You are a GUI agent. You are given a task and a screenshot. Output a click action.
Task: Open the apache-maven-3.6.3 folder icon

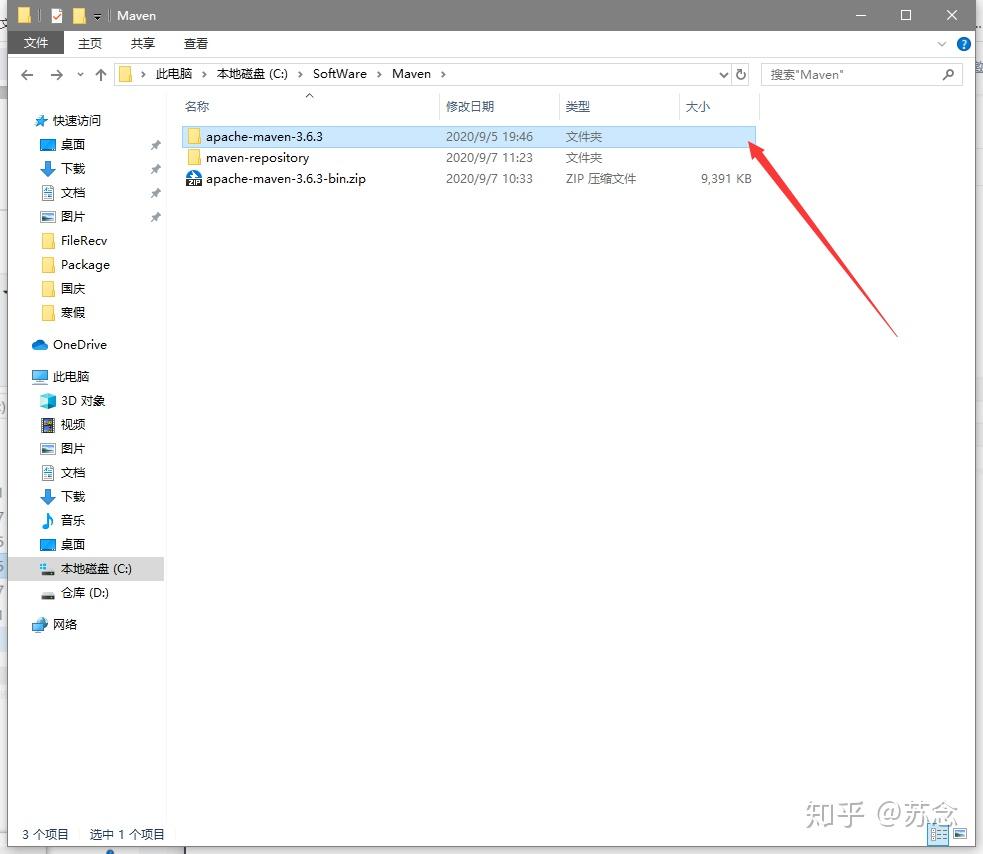tap(194, 136)
